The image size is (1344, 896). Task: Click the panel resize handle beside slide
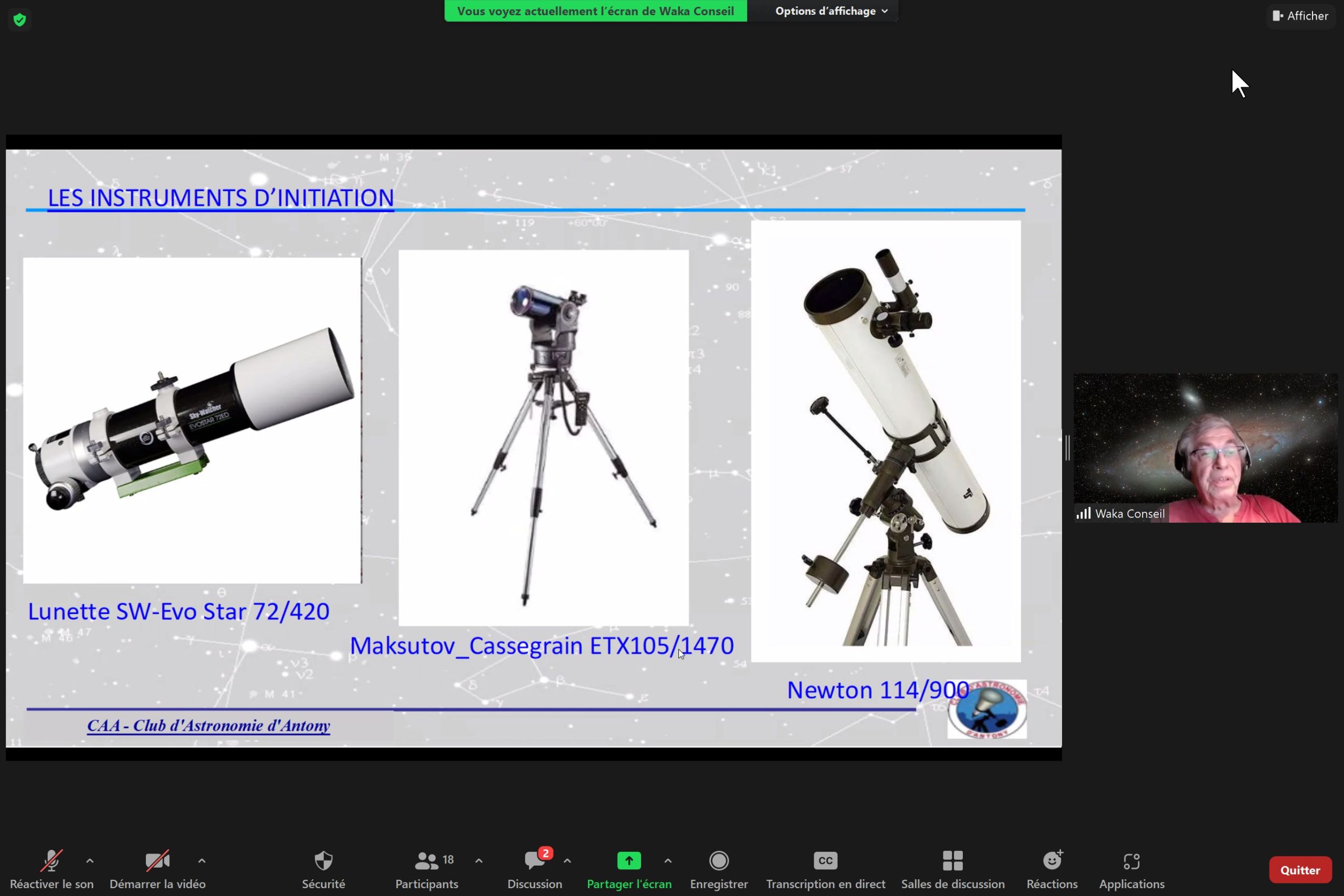pos(1067,447)
